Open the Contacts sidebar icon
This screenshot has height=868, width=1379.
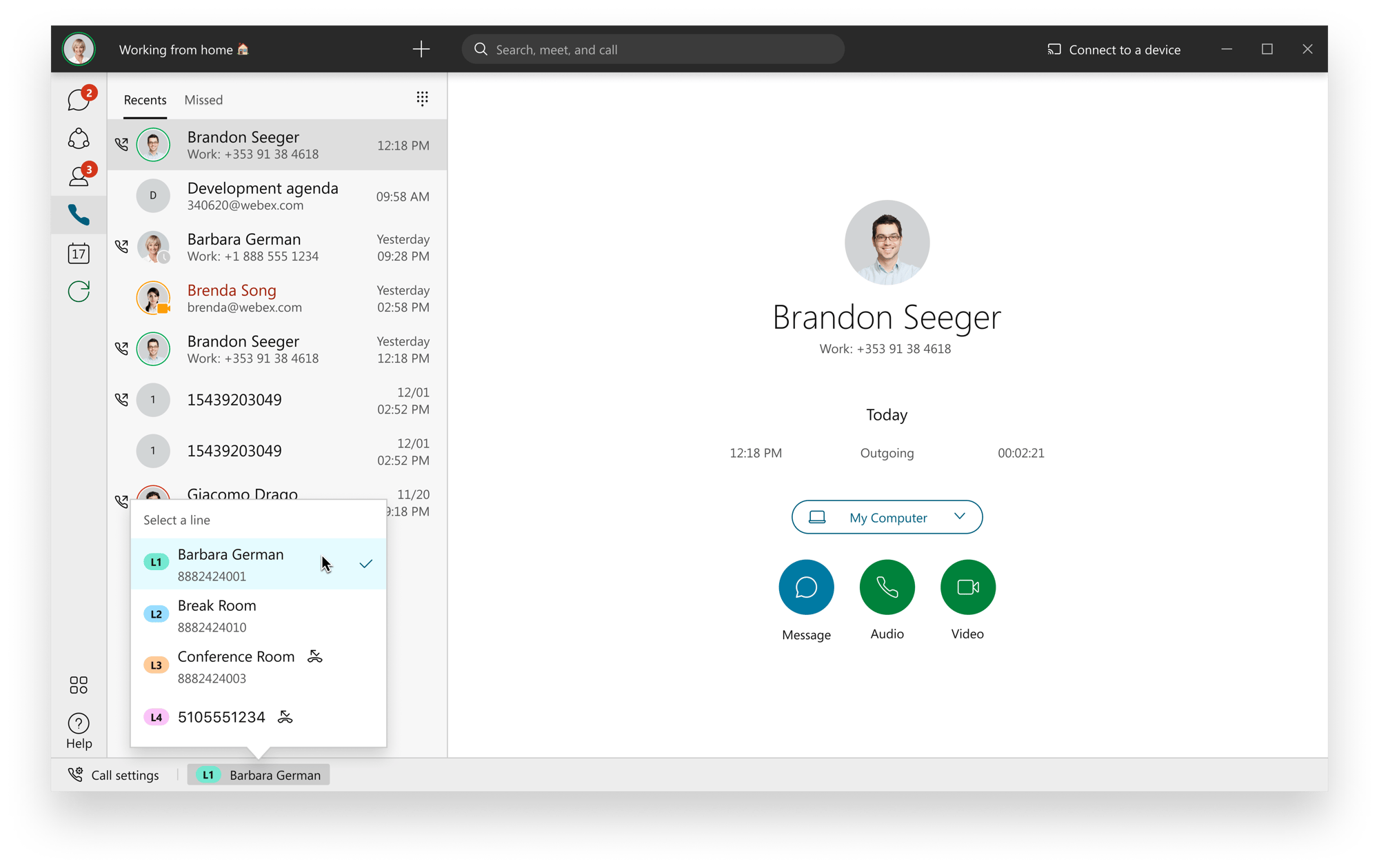79,177
